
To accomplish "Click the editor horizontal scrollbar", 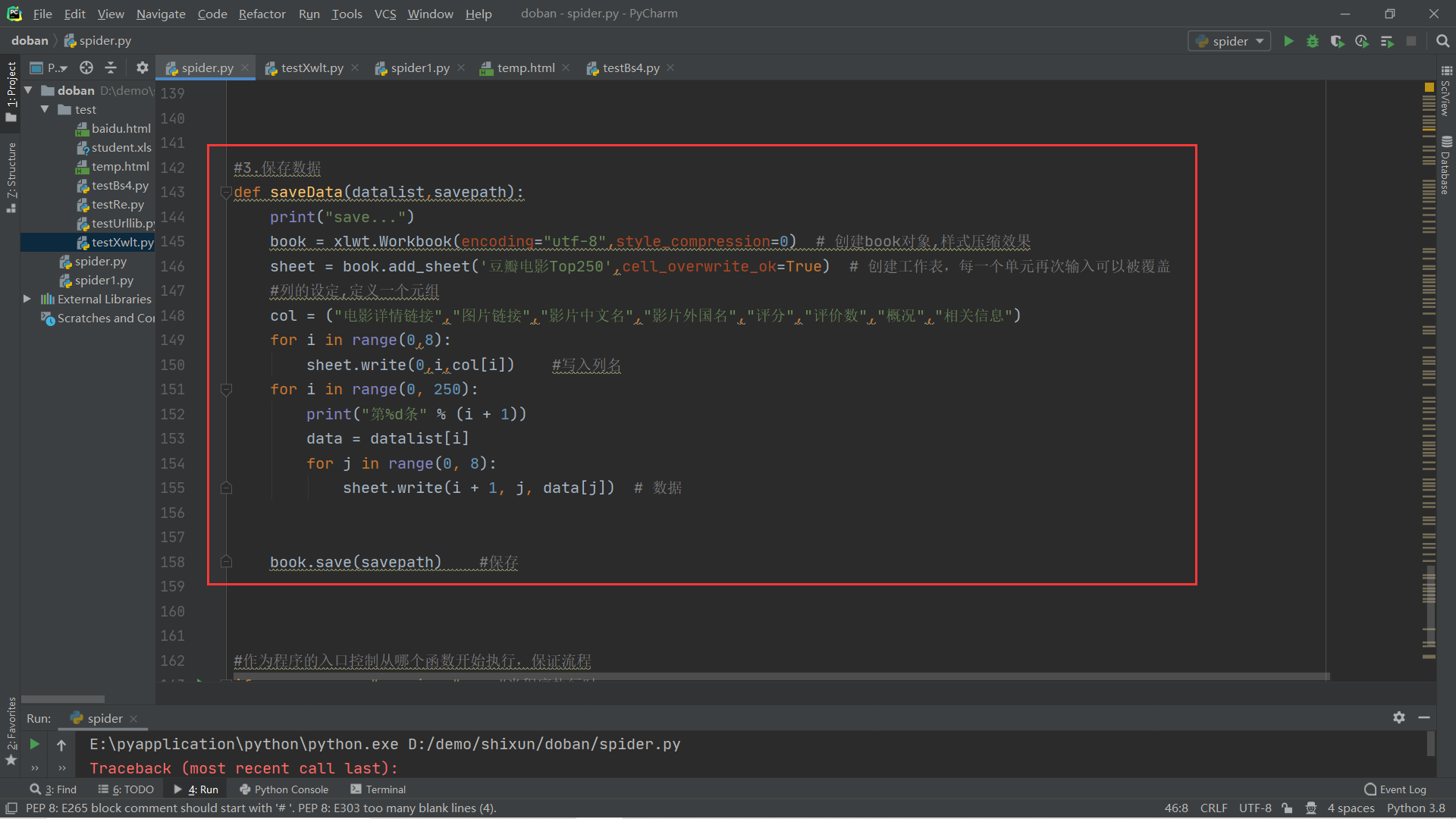I will [781, 676].
